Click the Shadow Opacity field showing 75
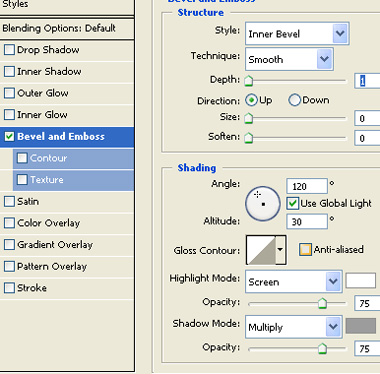Image resolution: width=380 pixels, height=374 pixels. point(367,348)
